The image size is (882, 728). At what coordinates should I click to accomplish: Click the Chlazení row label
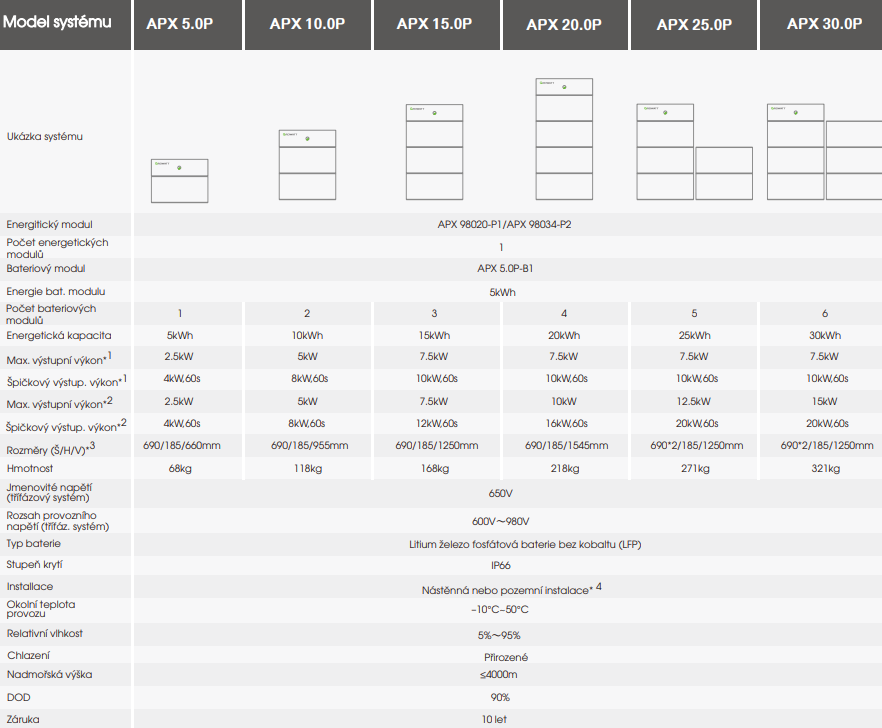(28, 655)
